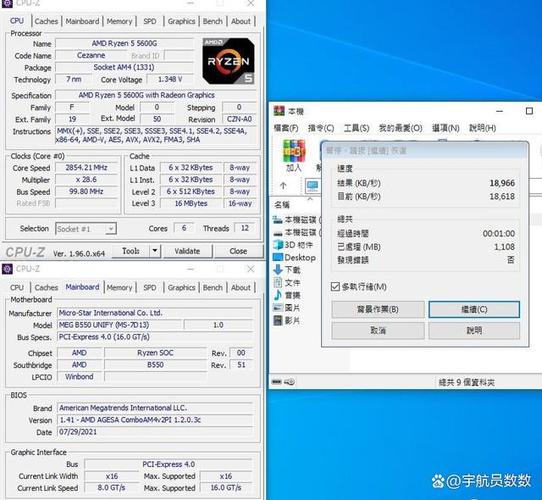Click the up-one-level arrow in WinRAR
542x500 pixels.
click(283, 186)
